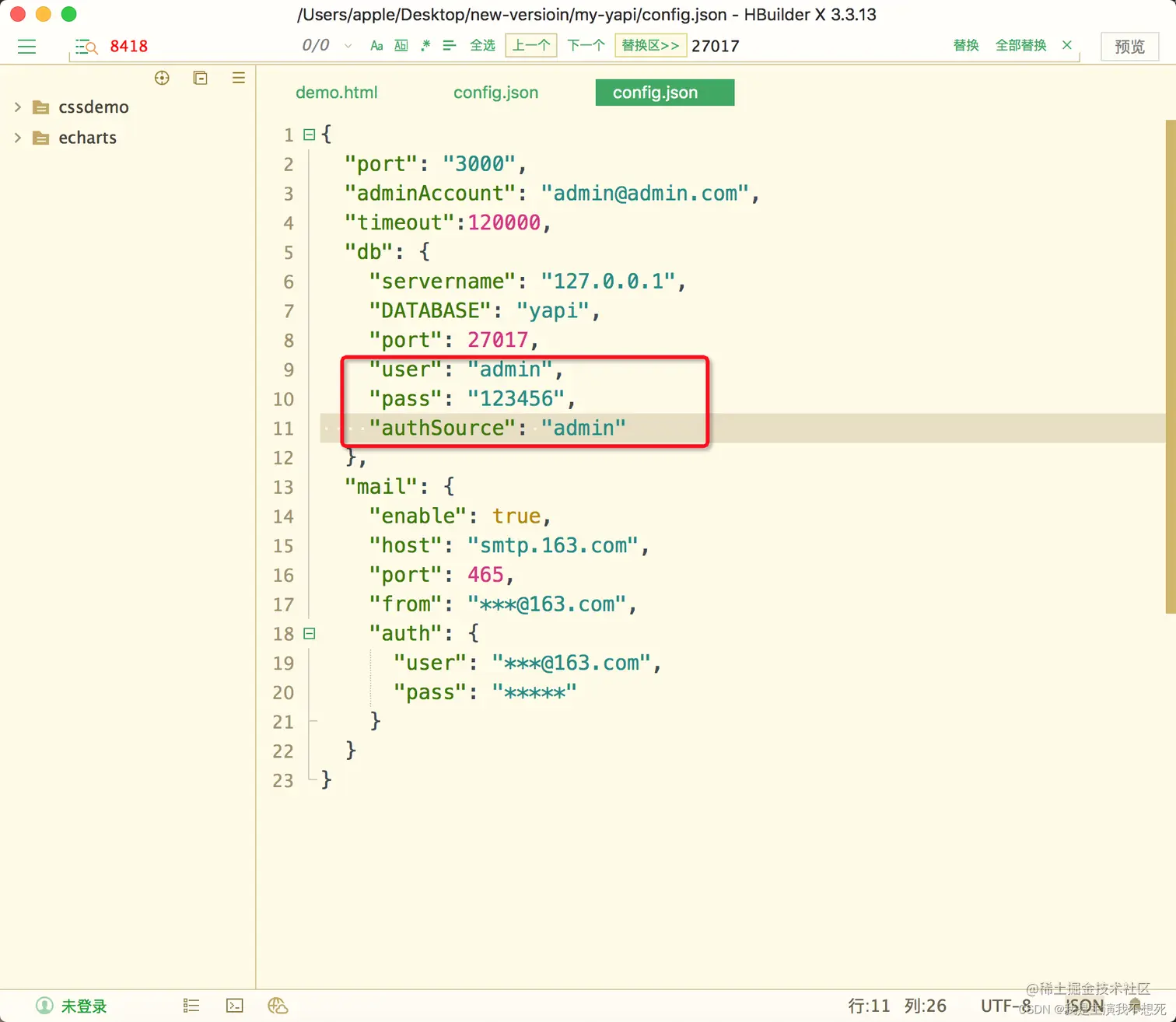Click the "DATABASE" value yapi
1176x1022 pixels.
(x=553, y=311)
